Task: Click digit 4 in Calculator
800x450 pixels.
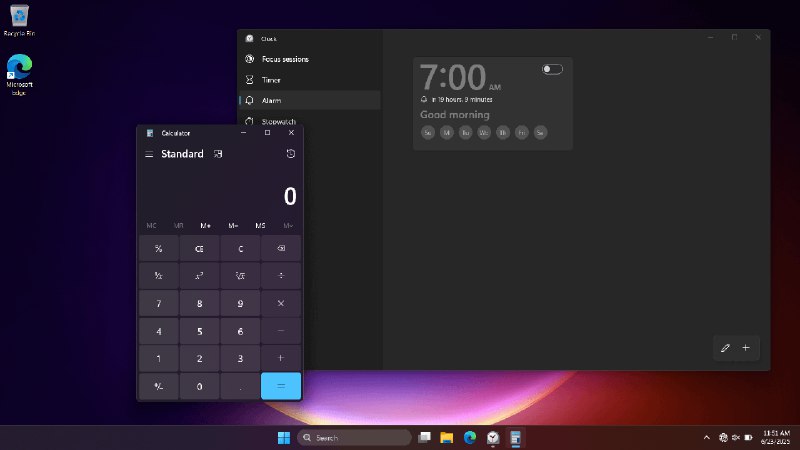Action: [x=159, y=331]
